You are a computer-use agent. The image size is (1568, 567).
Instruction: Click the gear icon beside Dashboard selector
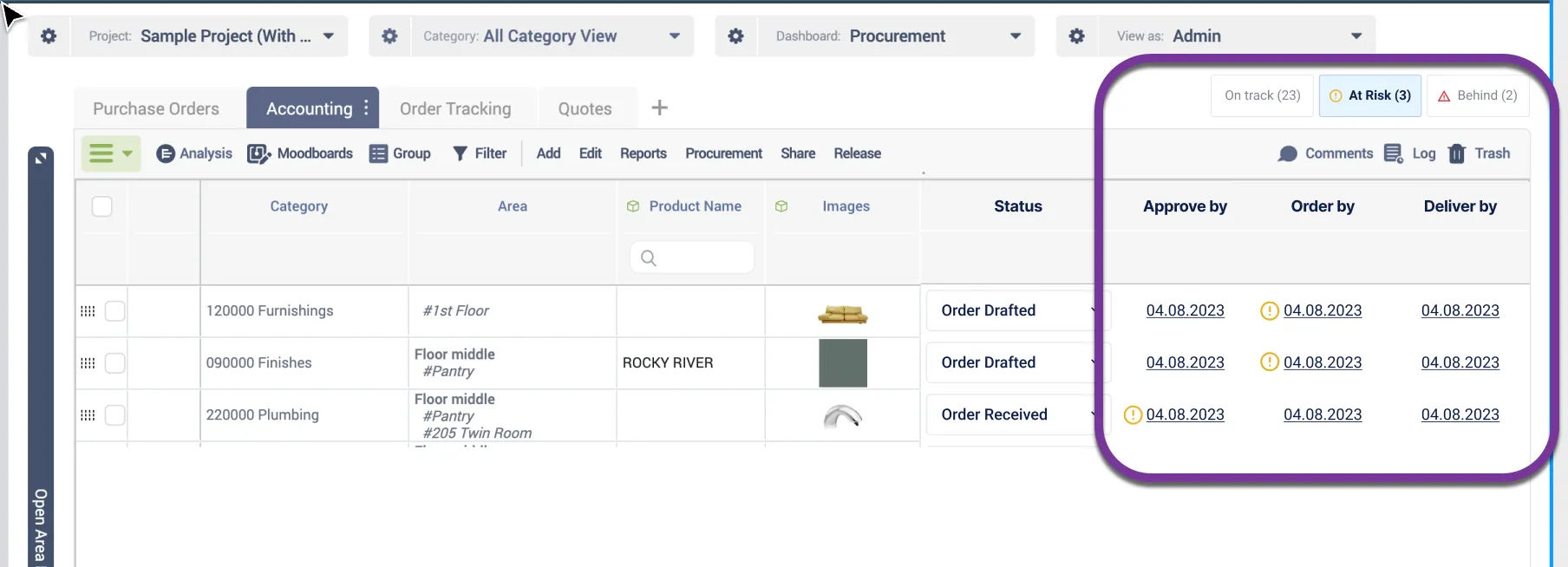click(x=735, y=36)
